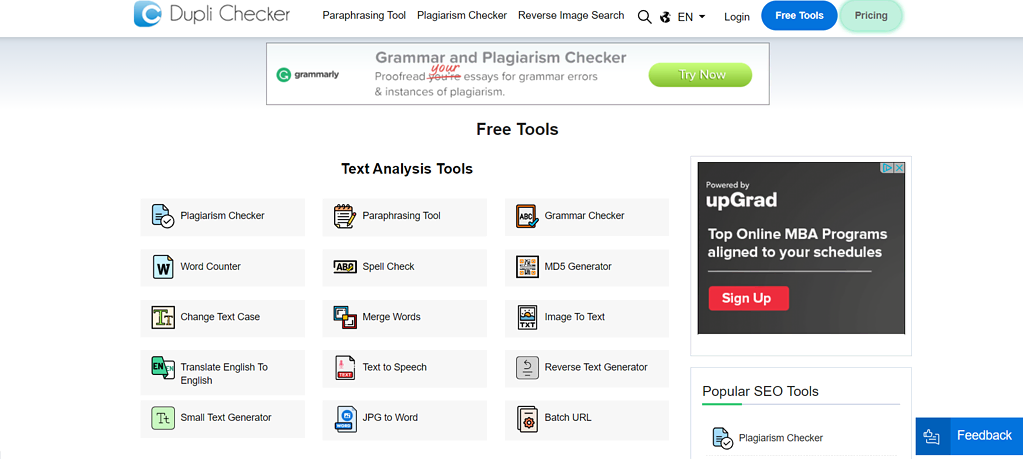Click the MD5 Generator icon
This screenshot has width=1023, height=459.
click(527, 267)
